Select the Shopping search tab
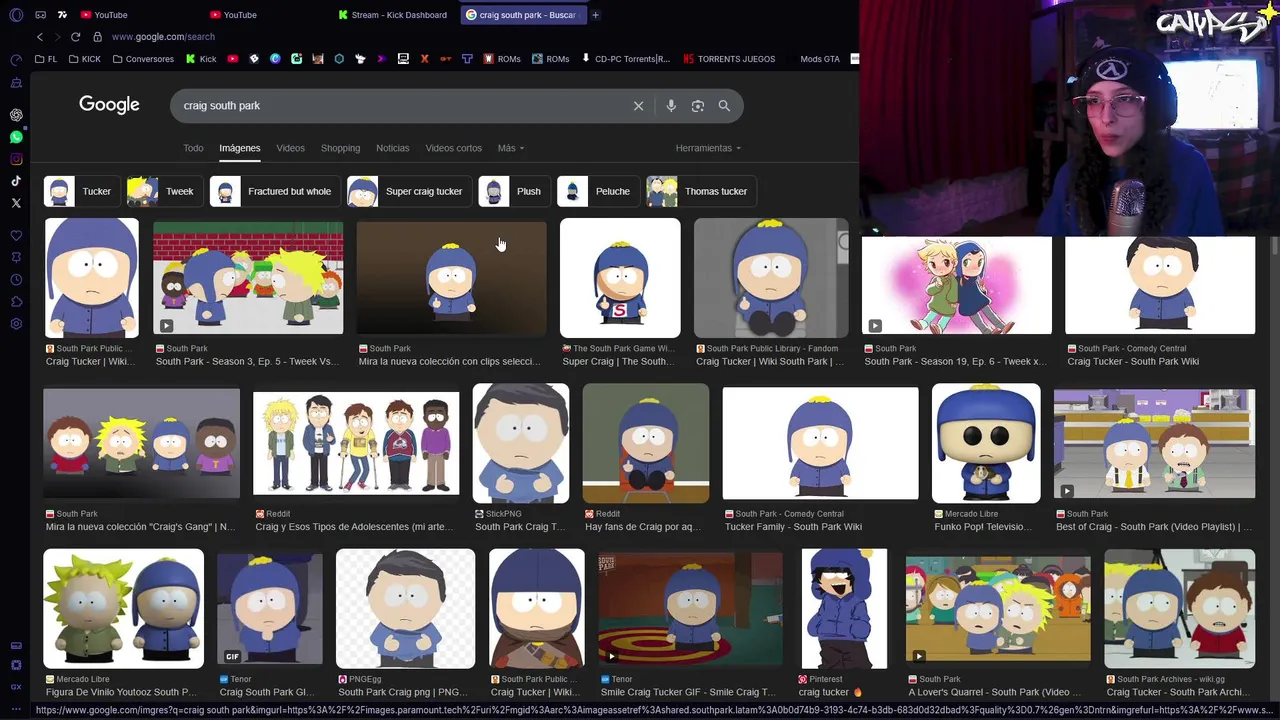Image resolution: width=1280 pixels, height=720 pixels. (x=340, y=148)
